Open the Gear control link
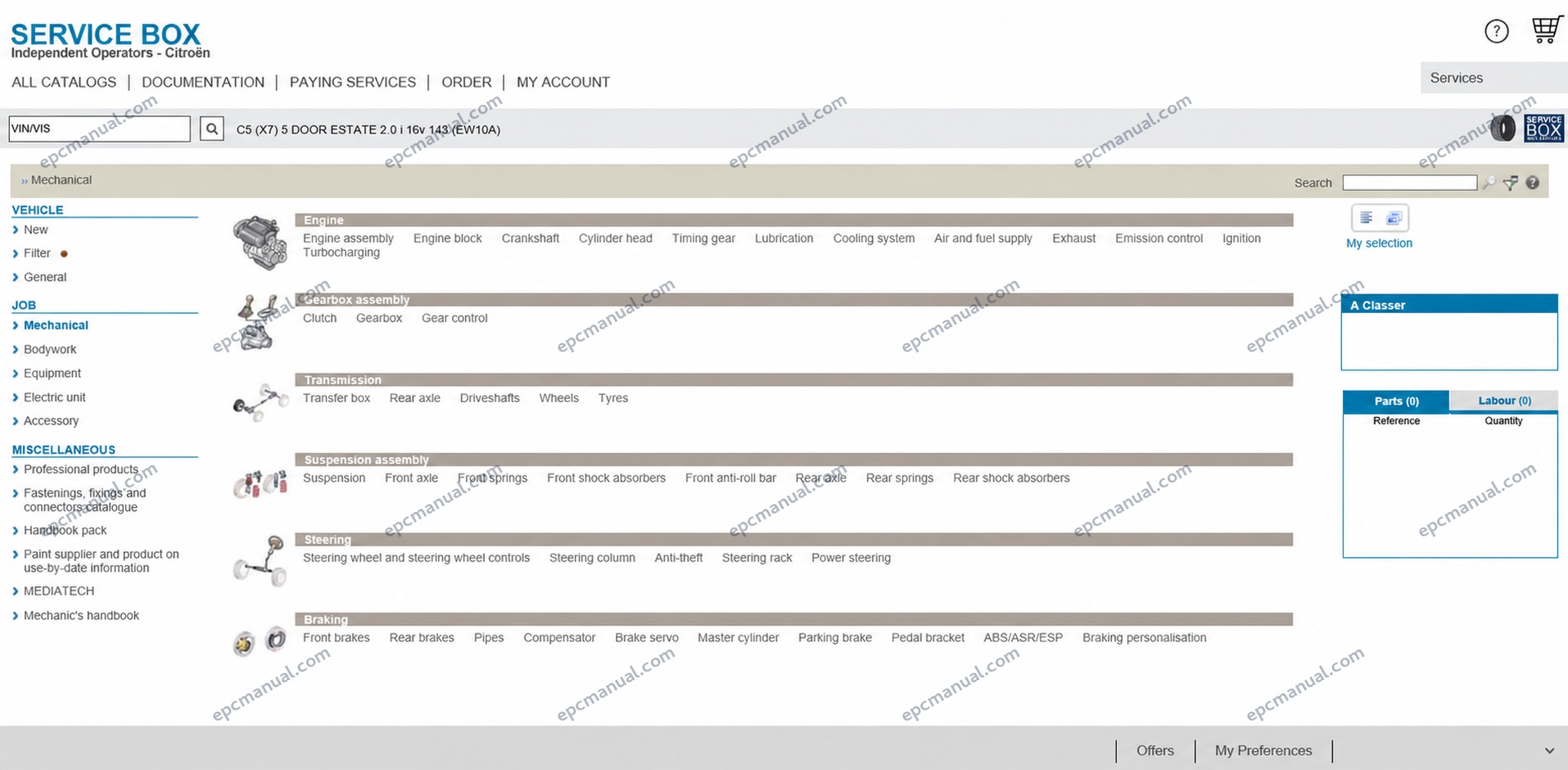 point(454,318)
